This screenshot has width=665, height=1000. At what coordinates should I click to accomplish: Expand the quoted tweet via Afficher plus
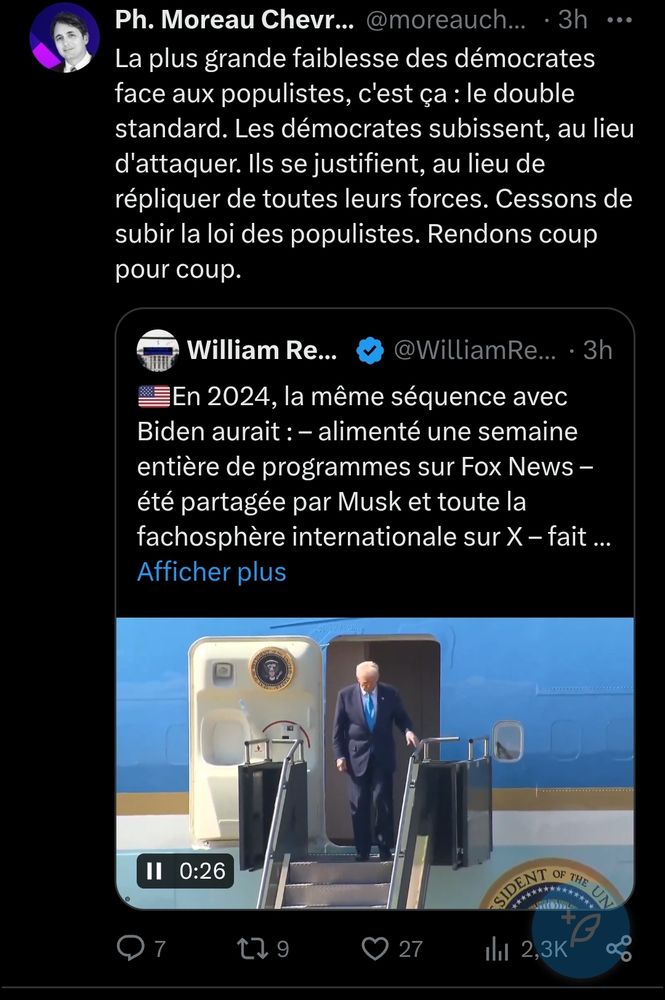click(211, 571)
